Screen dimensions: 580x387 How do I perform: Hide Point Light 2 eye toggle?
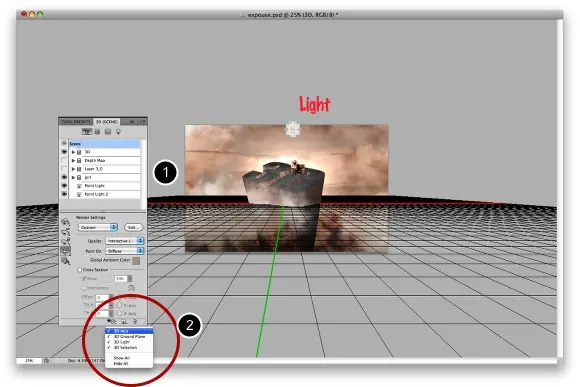(x=64, y=194)
